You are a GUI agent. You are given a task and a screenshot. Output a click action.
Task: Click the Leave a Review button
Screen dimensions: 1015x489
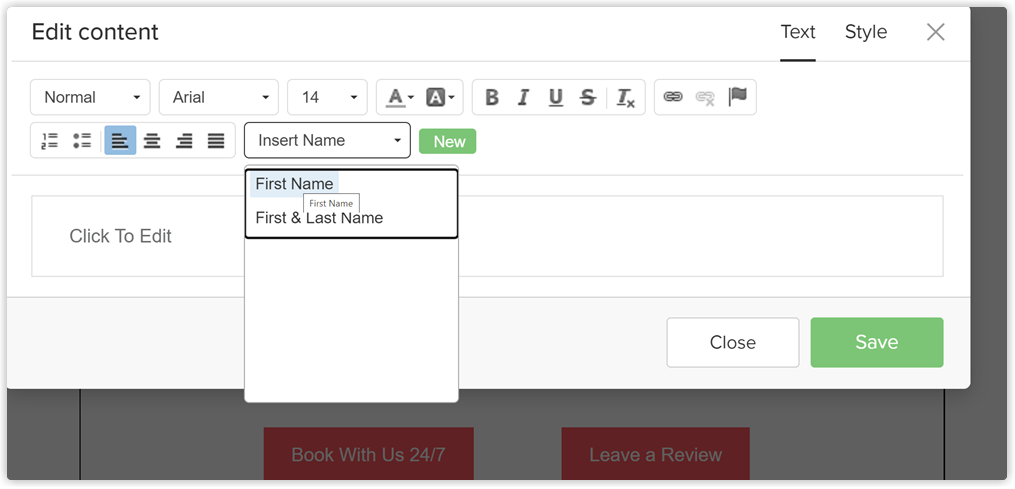click(x=655, y=454)
